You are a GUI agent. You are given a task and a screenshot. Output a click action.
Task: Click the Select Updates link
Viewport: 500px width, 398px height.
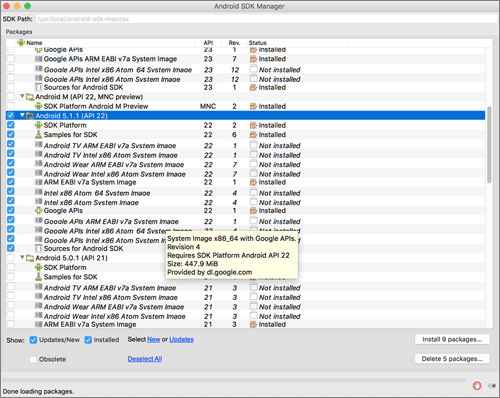pyautogui.click(x=181, y=339)
